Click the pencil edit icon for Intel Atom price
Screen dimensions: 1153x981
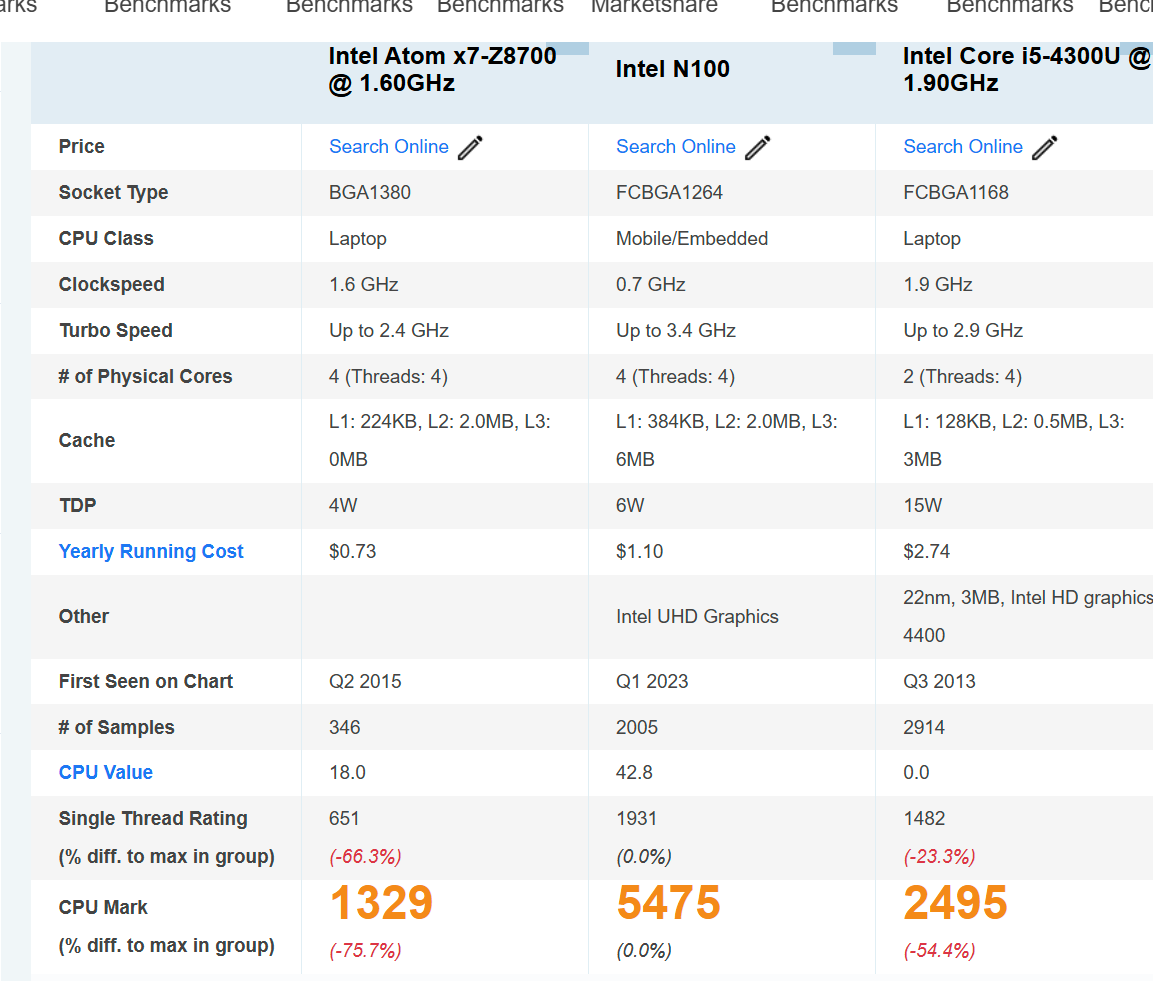click(x=471, y=147)
